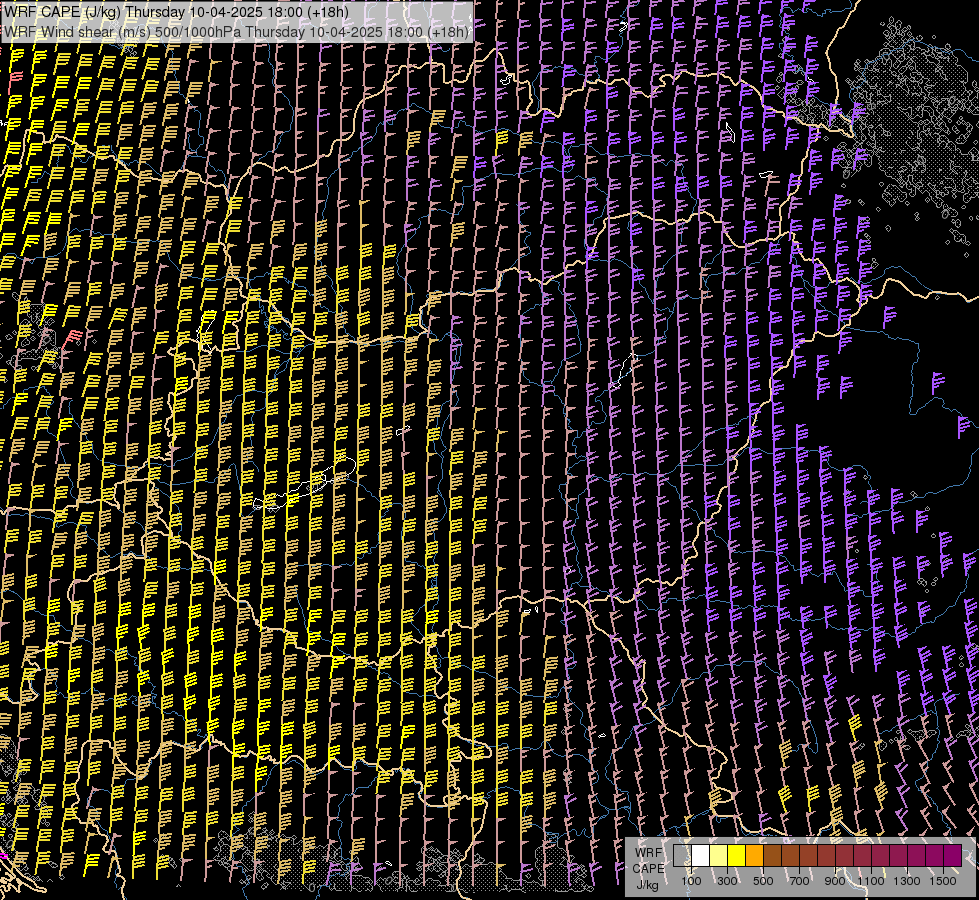Screen dimensions: 979x900
Task: Click the pale yellow CAPE legend swatch
Action: 719,855
